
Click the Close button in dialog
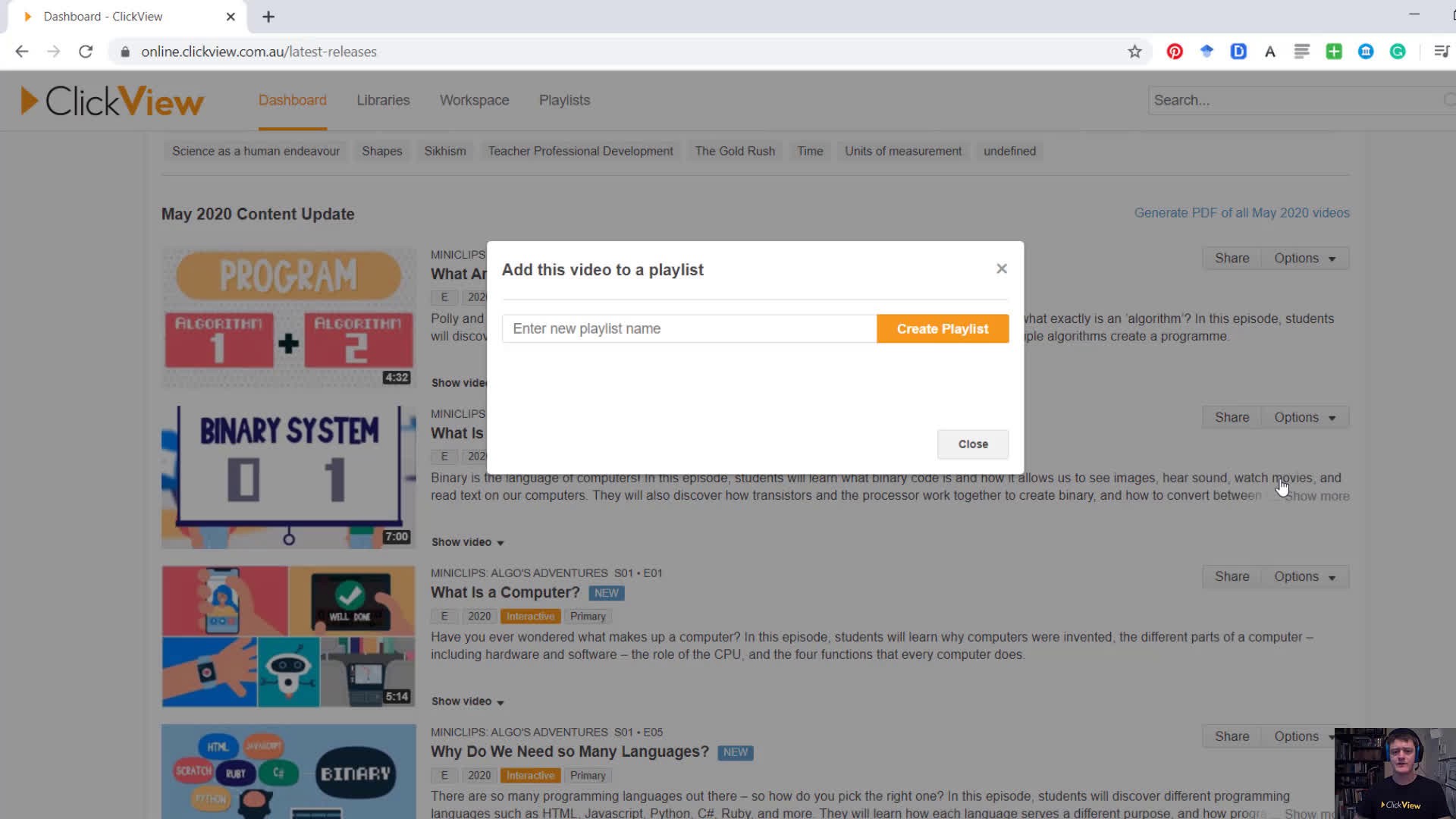(973, 444)
